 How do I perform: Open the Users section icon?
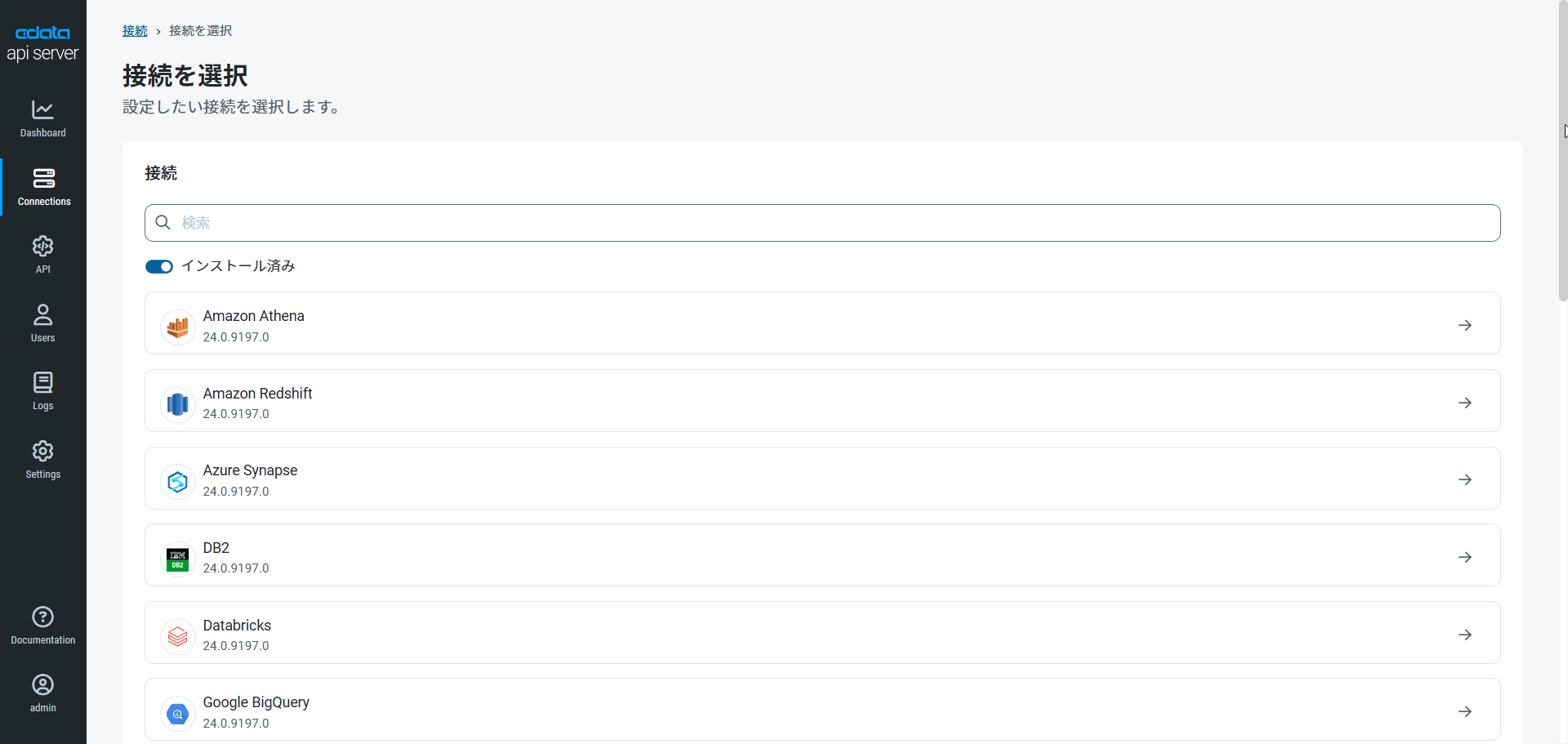[42, 314]
